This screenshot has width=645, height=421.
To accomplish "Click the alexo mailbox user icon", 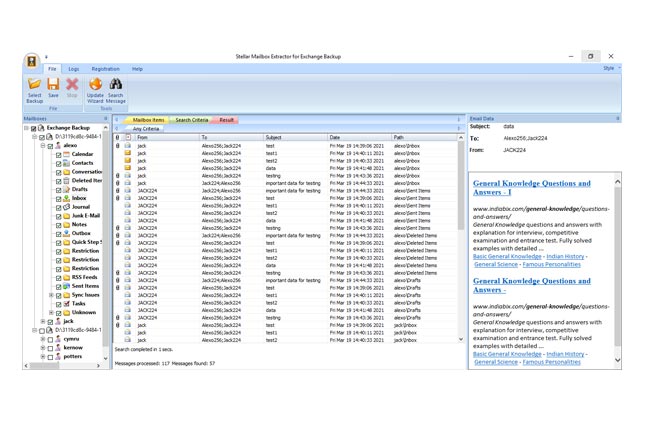I will pos(58,145).
